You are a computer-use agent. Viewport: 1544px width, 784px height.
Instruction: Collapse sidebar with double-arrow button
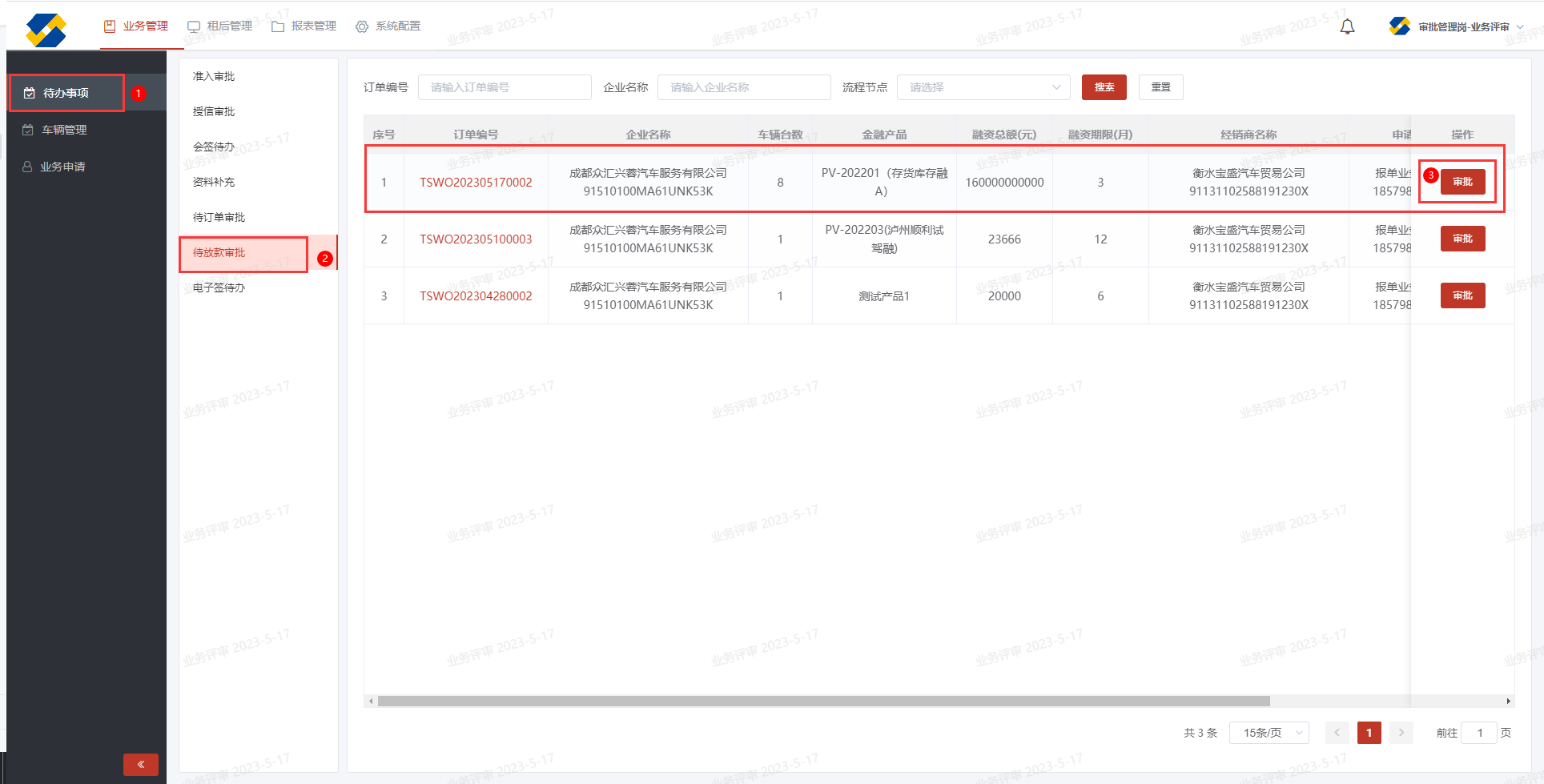coord(141,764)
